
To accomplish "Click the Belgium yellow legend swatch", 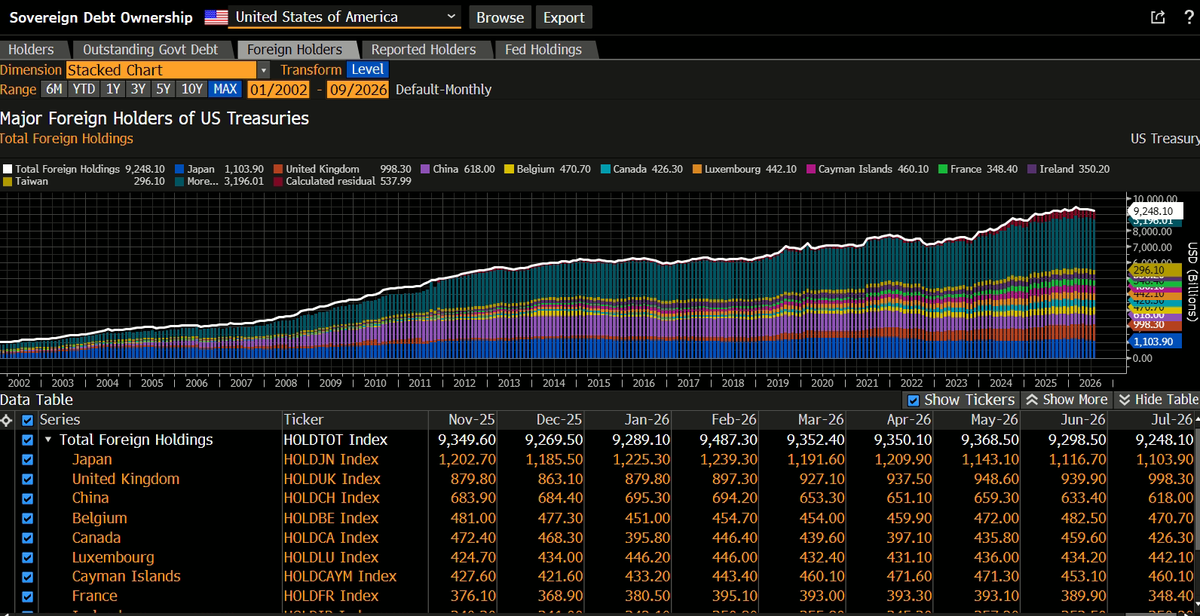I will coord(509,170).
